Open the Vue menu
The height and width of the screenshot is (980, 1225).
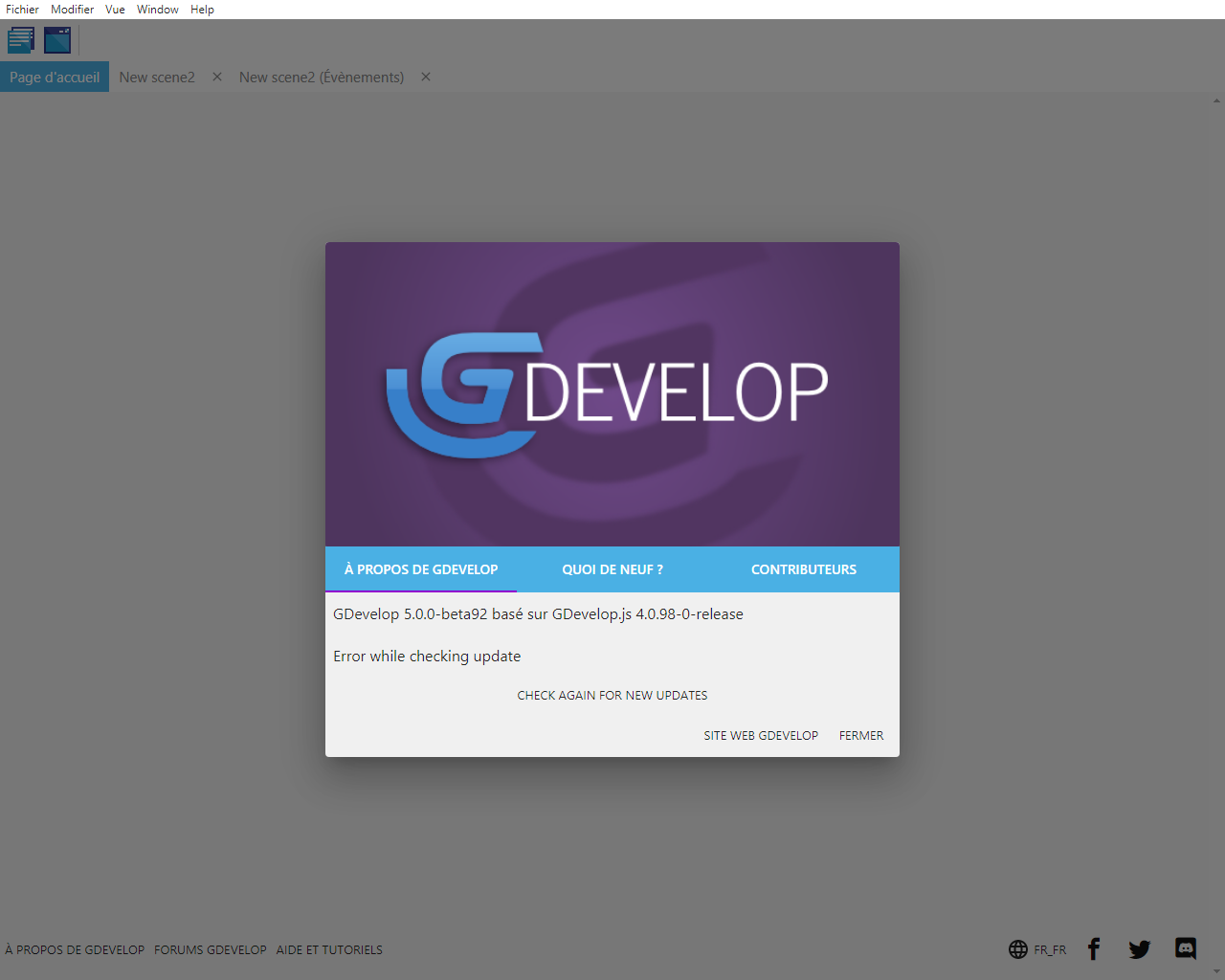click(115, 10)
